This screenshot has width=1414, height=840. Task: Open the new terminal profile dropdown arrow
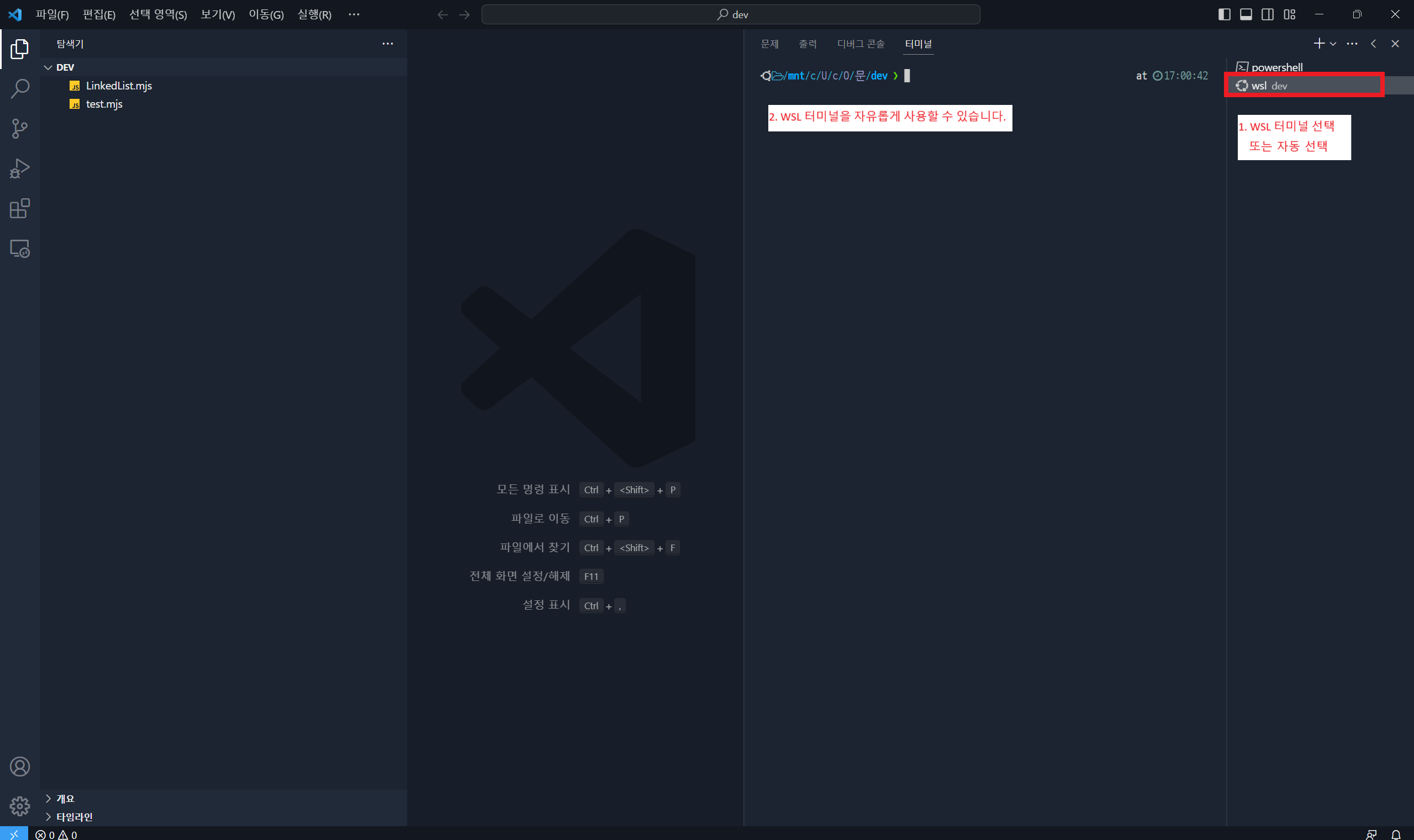click(x=1333, y=44)
